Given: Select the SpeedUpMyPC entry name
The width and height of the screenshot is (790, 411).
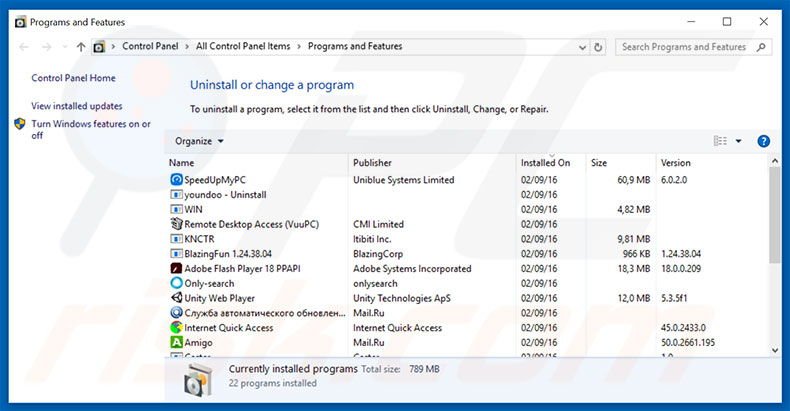Looking at the screenshot, I should point(215,180).
